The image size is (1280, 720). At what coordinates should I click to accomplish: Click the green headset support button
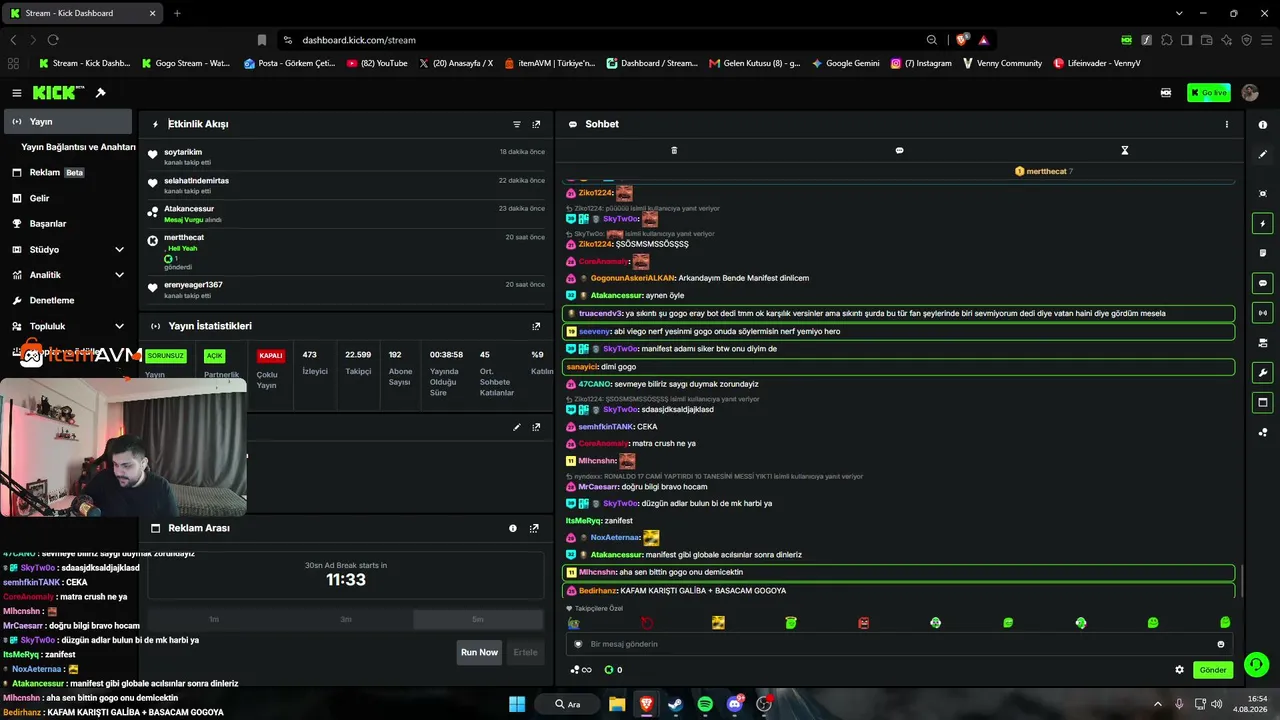point(1257,664)
